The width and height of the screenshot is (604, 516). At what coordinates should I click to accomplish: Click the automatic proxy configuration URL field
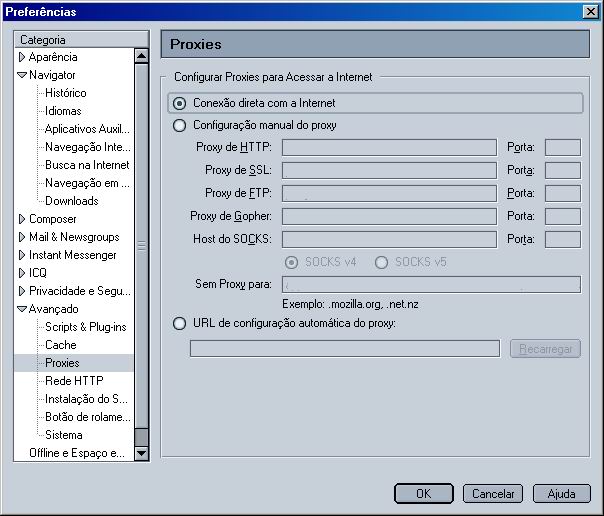(345, 349)
